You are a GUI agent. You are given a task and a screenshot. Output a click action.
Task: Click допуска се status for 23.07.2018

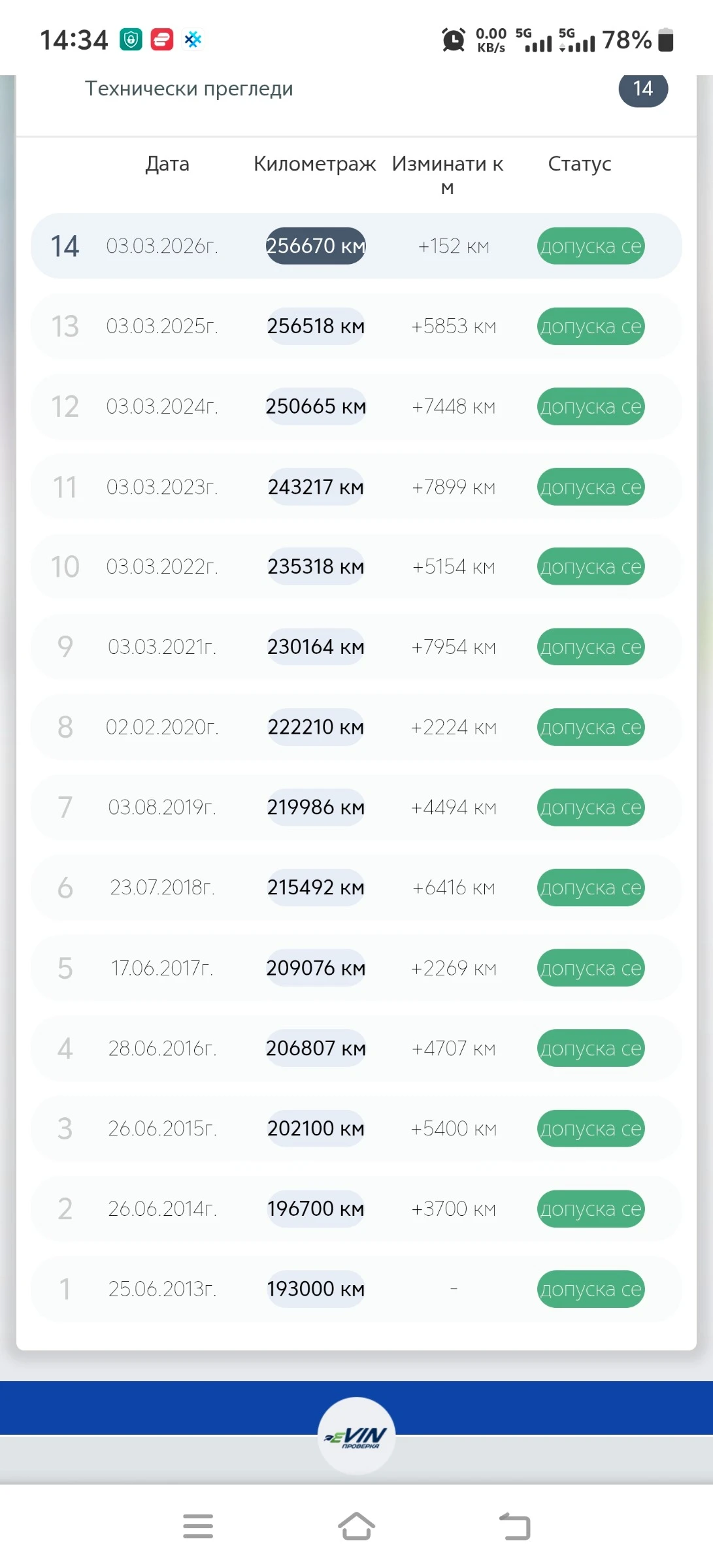click(x=591, y=888)
